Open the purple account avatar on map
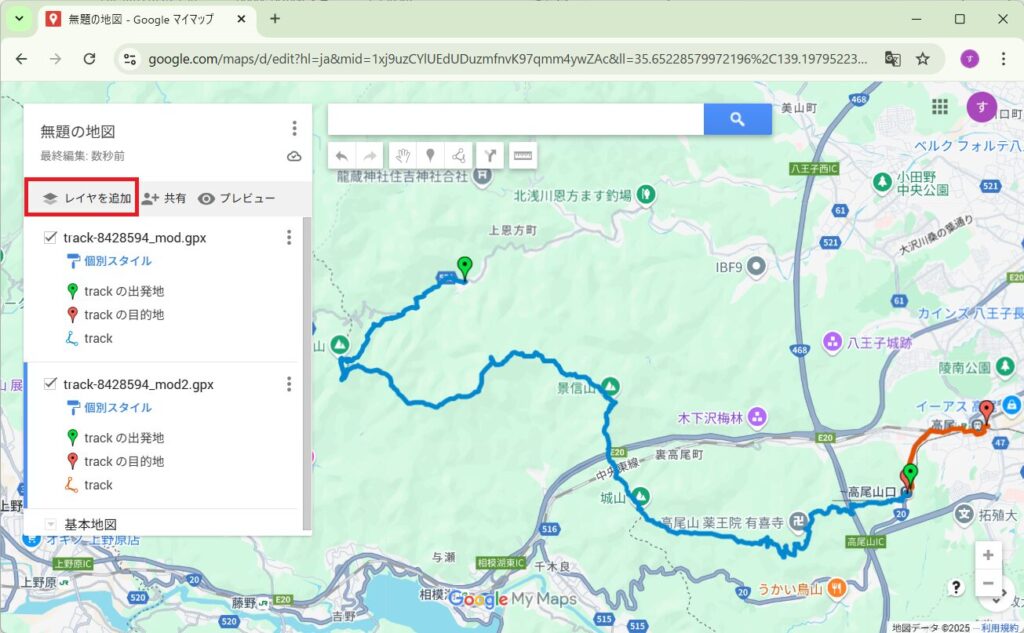Image resolution: width=1024 pixels, height=633 pixels. 981,107
